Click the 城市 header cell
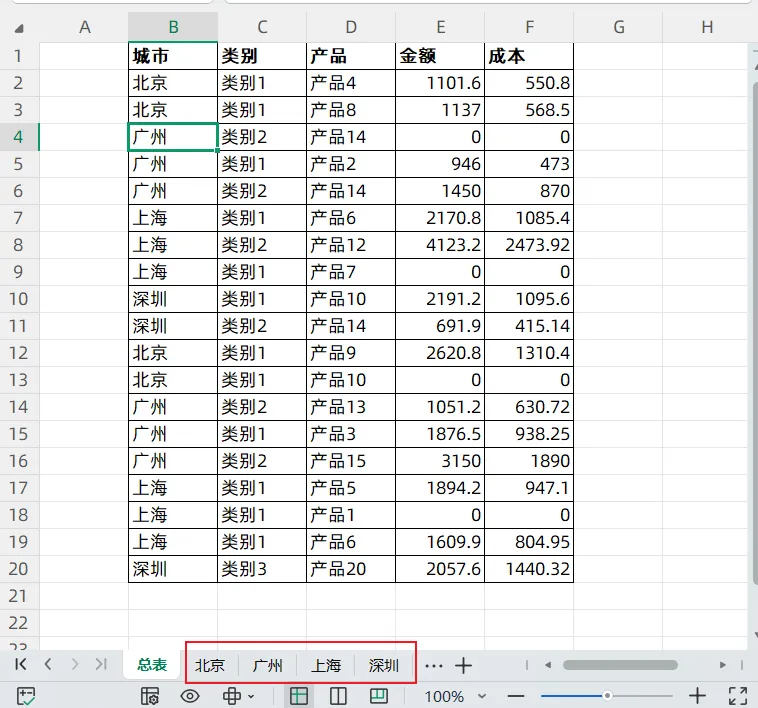758x708 pixels. click(173, 56)
